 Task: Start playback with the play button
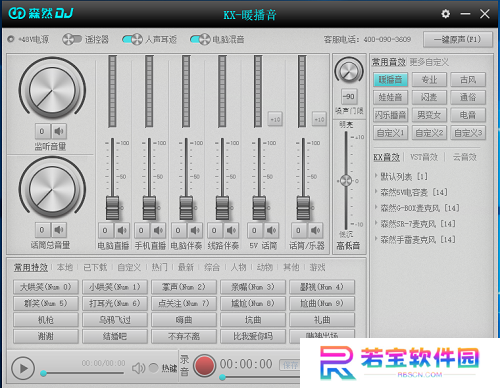(x=23, y=368)
